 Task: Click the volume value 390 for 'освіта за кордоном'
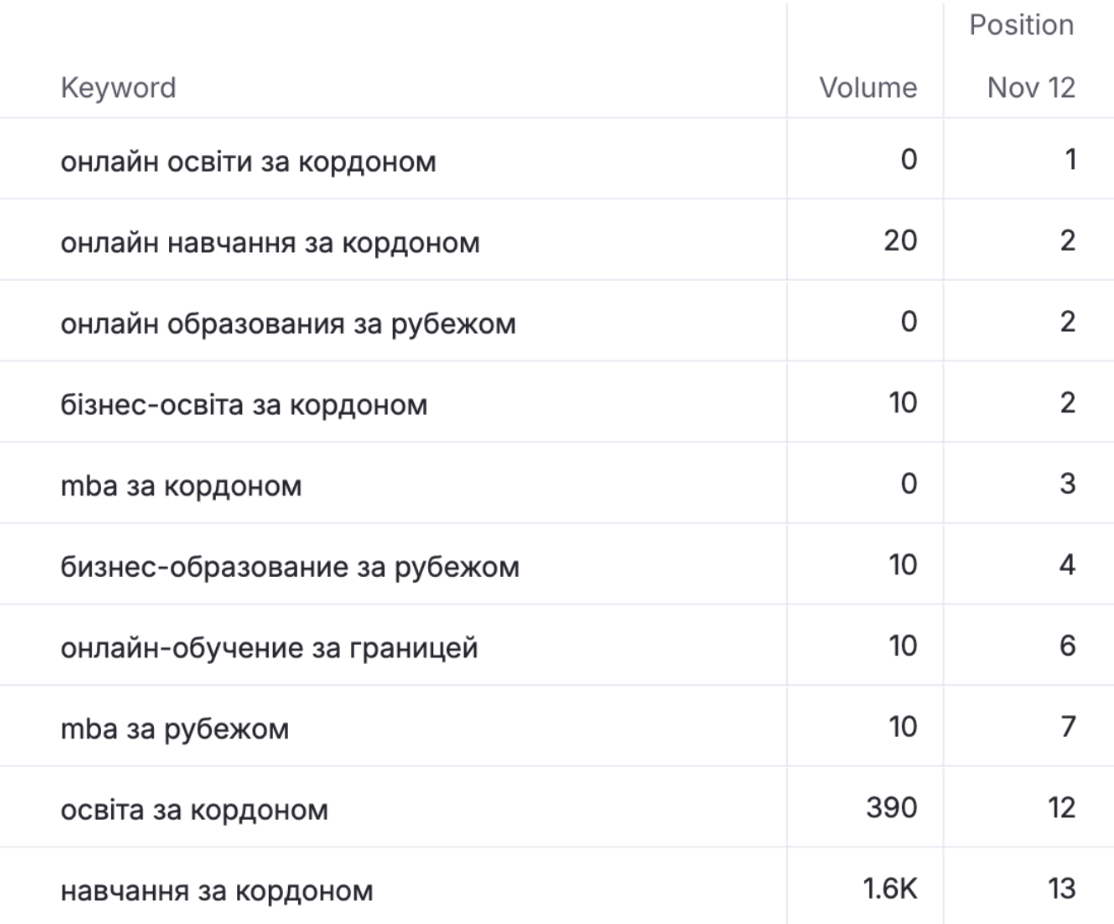click(x=887, y=806)
